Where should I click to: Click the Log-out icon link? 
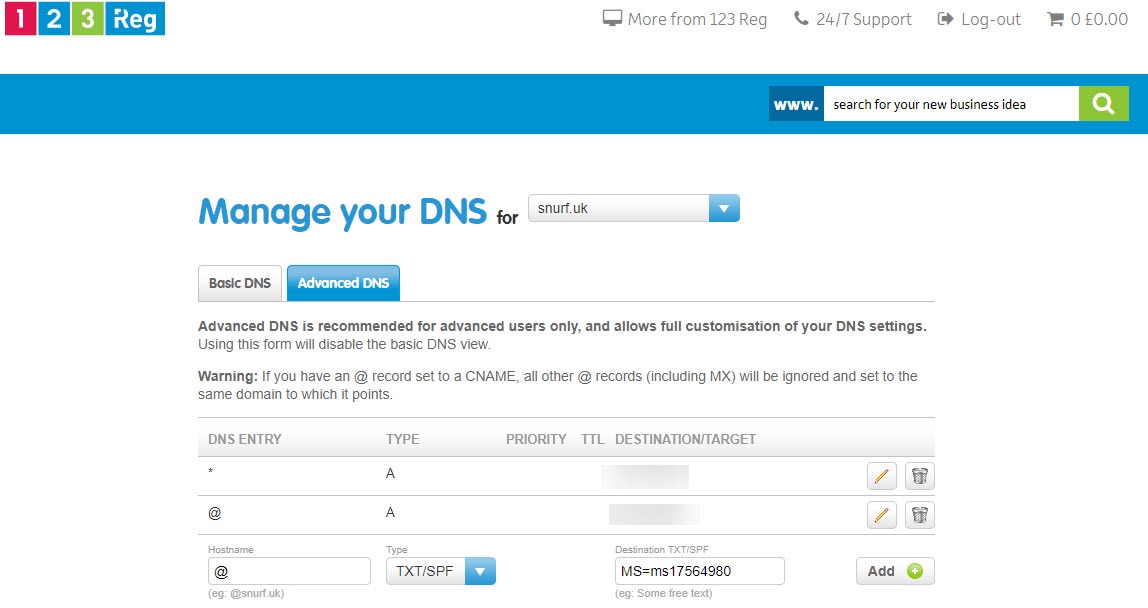pos(946,19)
